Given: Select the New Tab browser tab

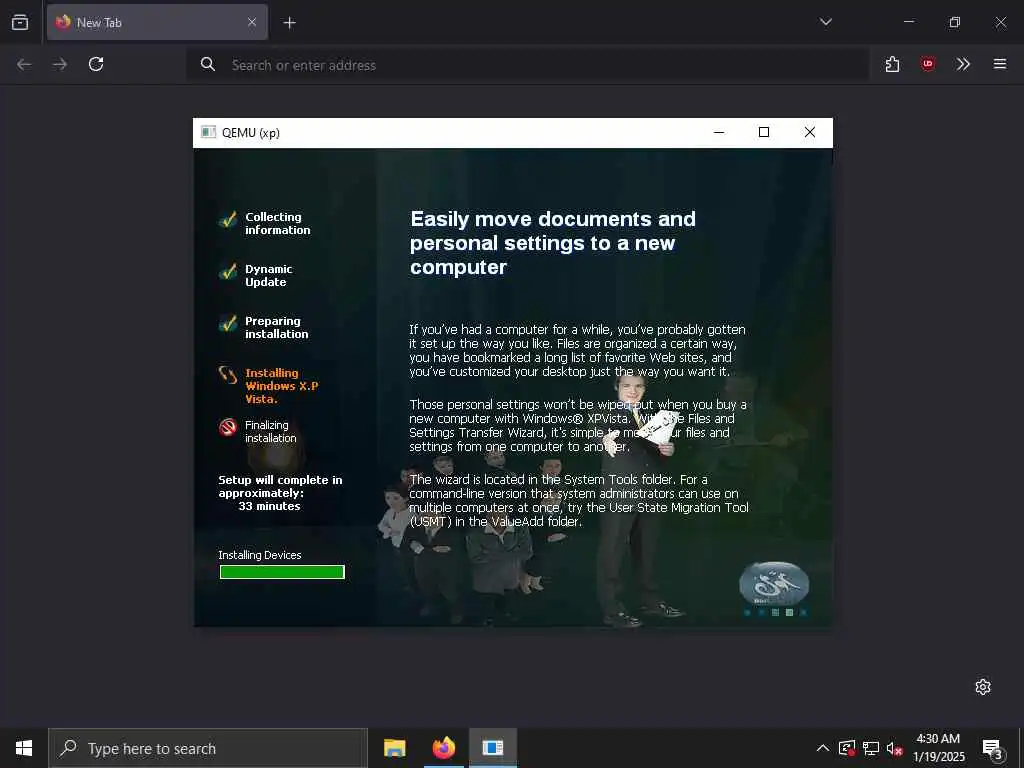Looking at the screenshot, I should (157, 22).
